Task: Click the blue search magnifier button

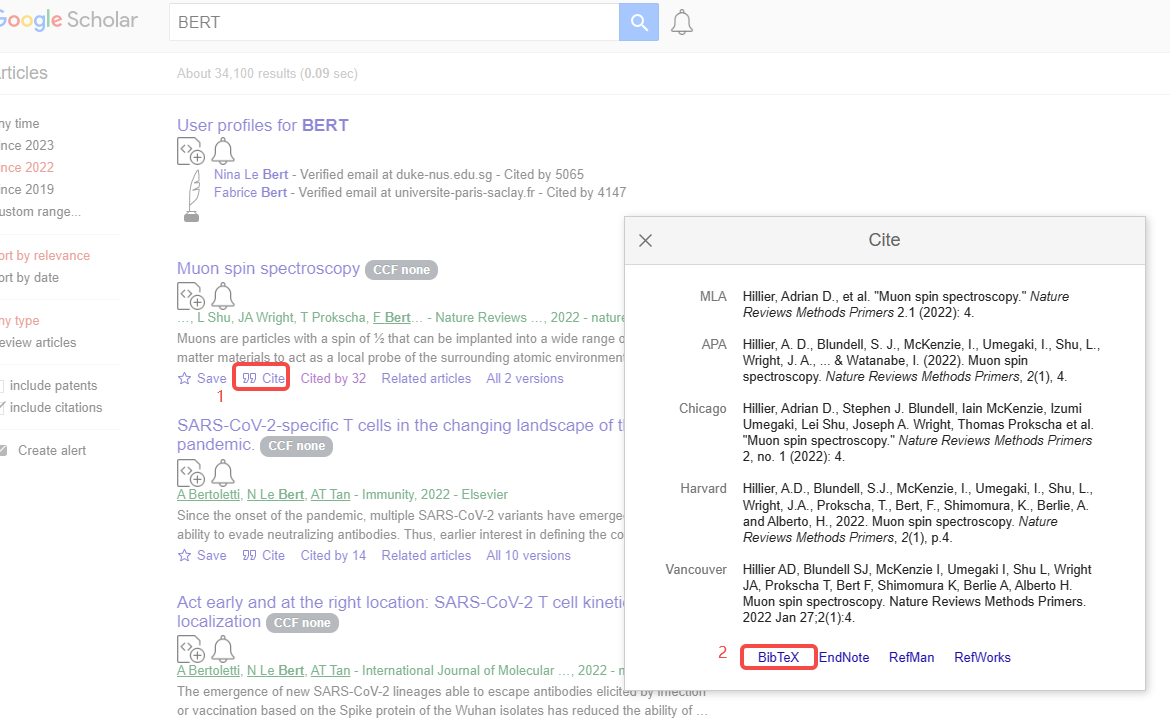Action: (x=639, y=22)
